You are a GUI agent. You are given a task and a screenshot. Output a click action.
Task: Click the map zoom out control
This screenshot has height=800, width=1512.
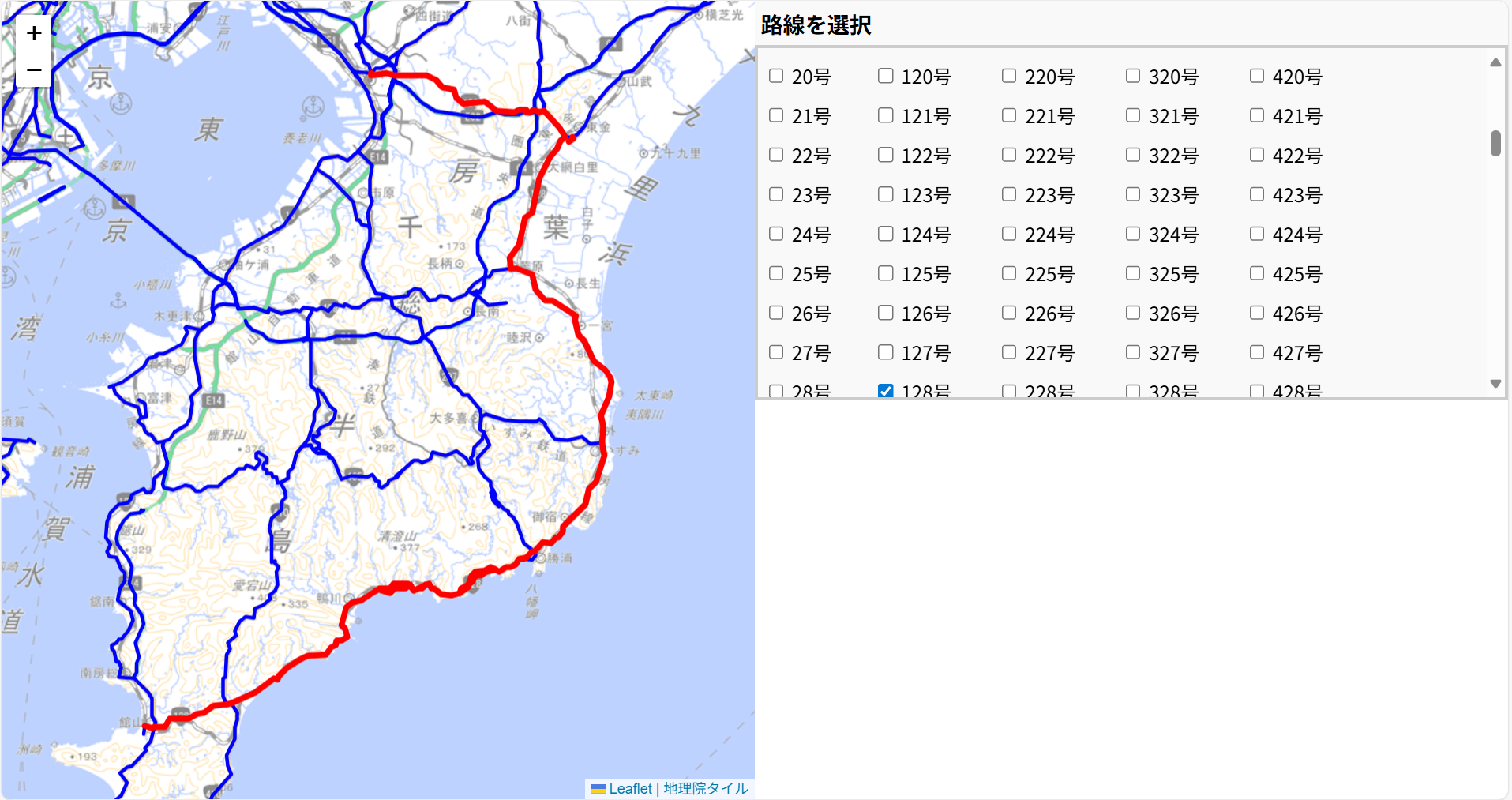pos(33,69)
